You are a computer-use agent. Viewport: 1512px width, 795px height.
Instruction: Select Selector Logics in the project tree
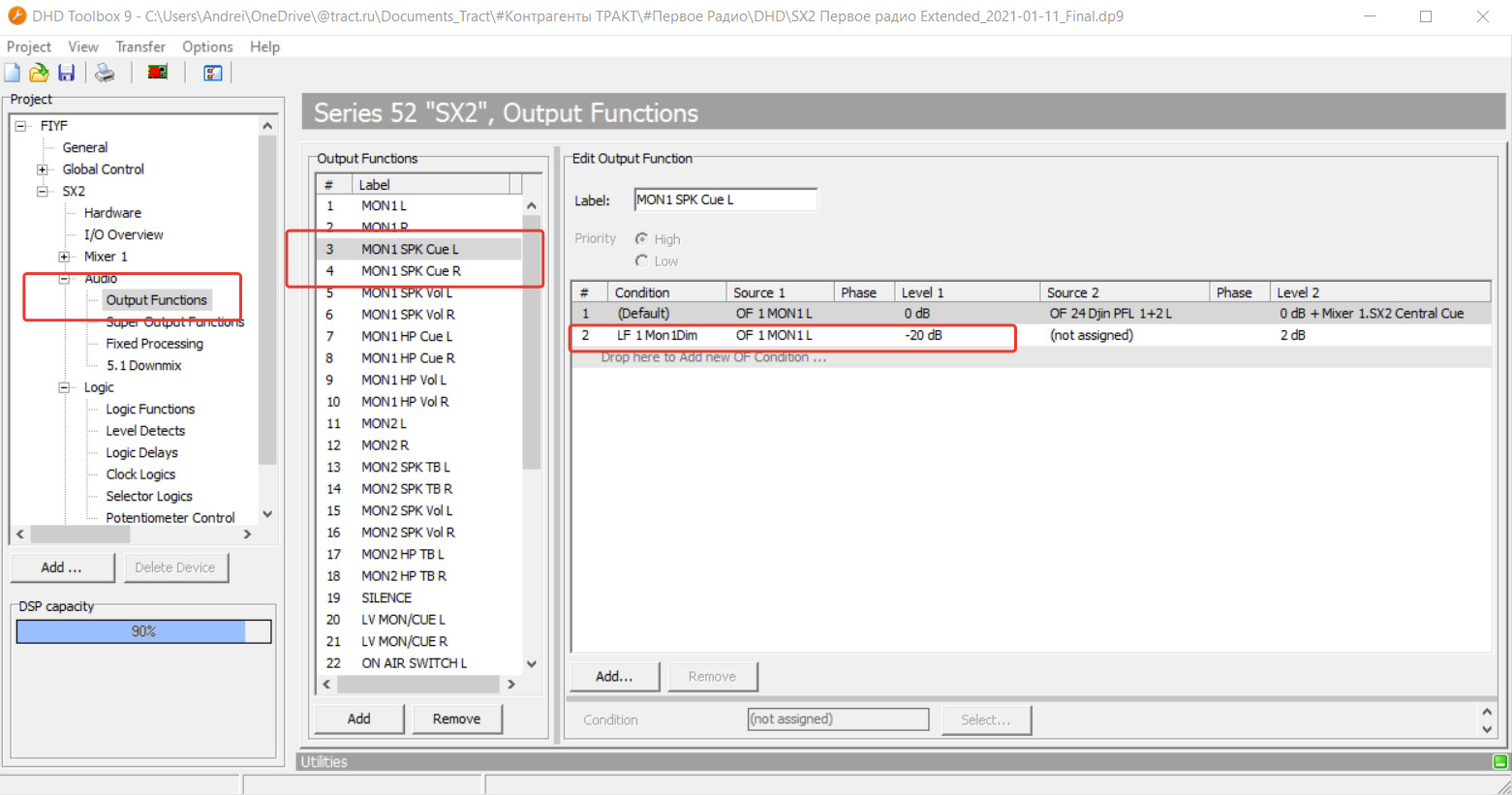pyautogui.click(x=149, y=496)
